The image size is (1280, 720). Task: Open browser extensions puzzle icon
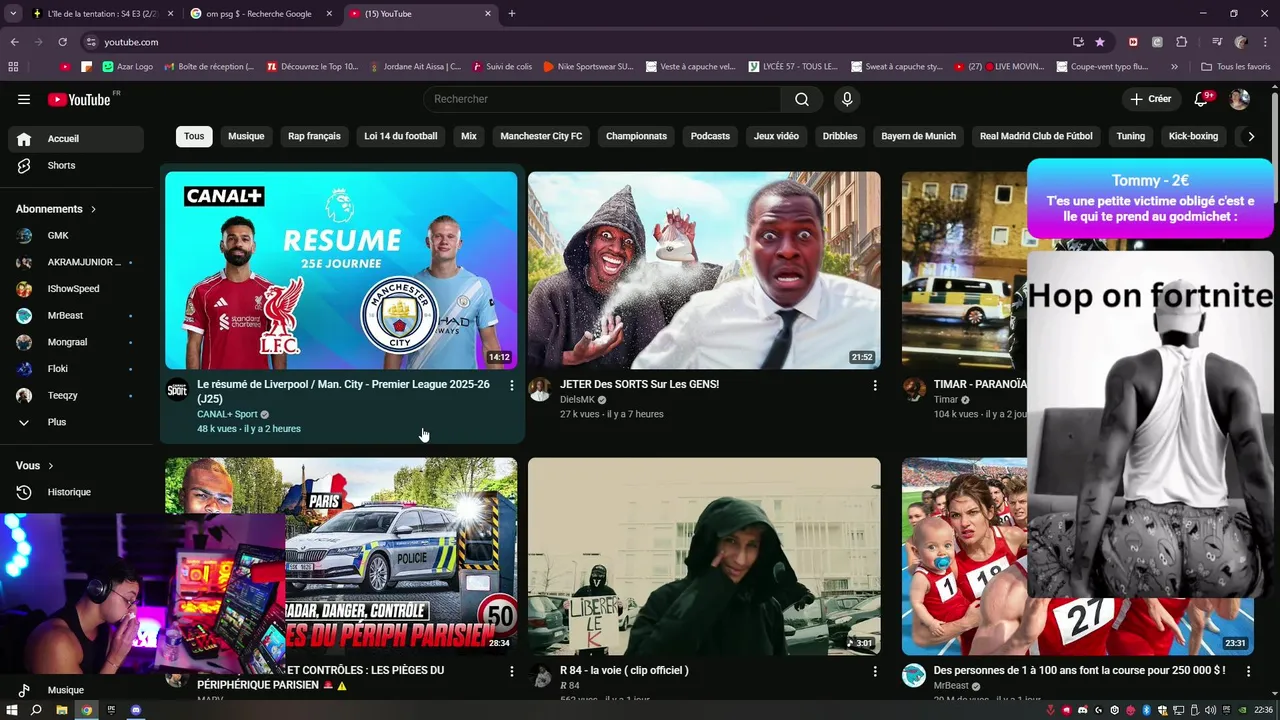1181,42
